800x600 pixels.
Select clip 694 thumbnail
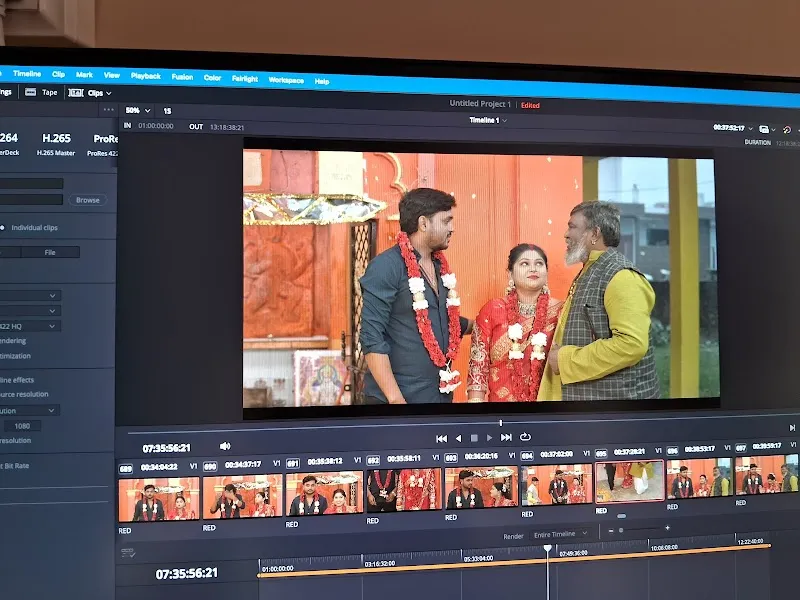point(556,484)
